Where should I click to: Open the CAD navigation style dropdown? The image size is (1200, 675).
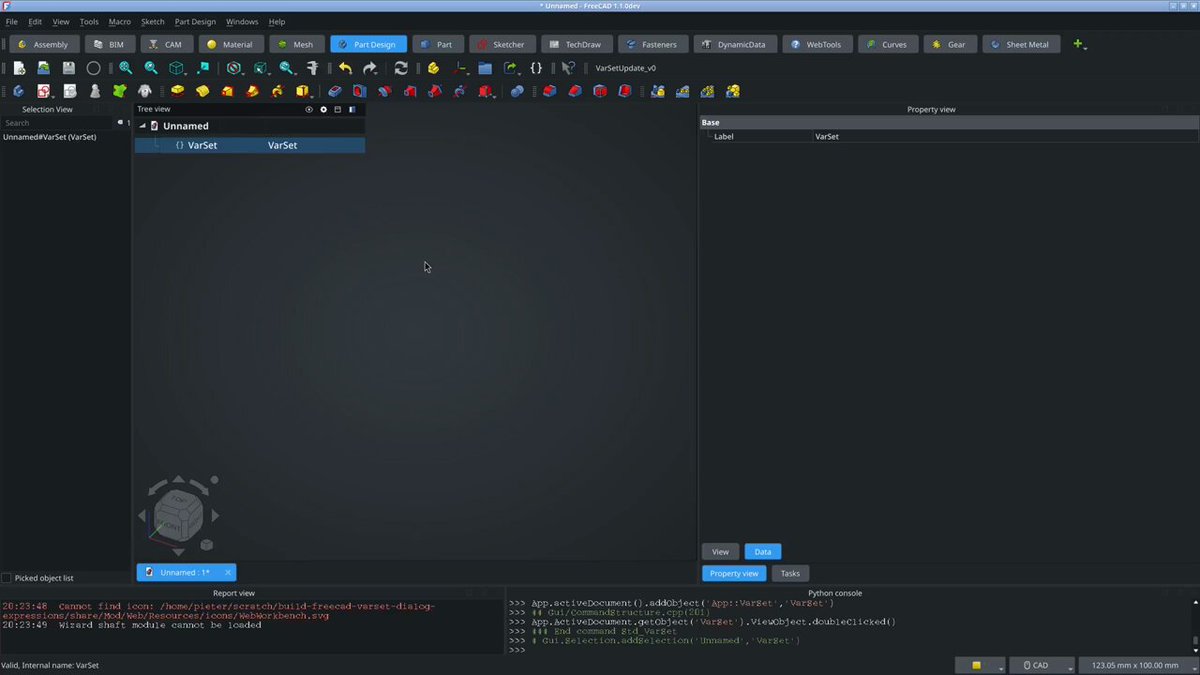pyautogui.click(x=1071, y=668)
